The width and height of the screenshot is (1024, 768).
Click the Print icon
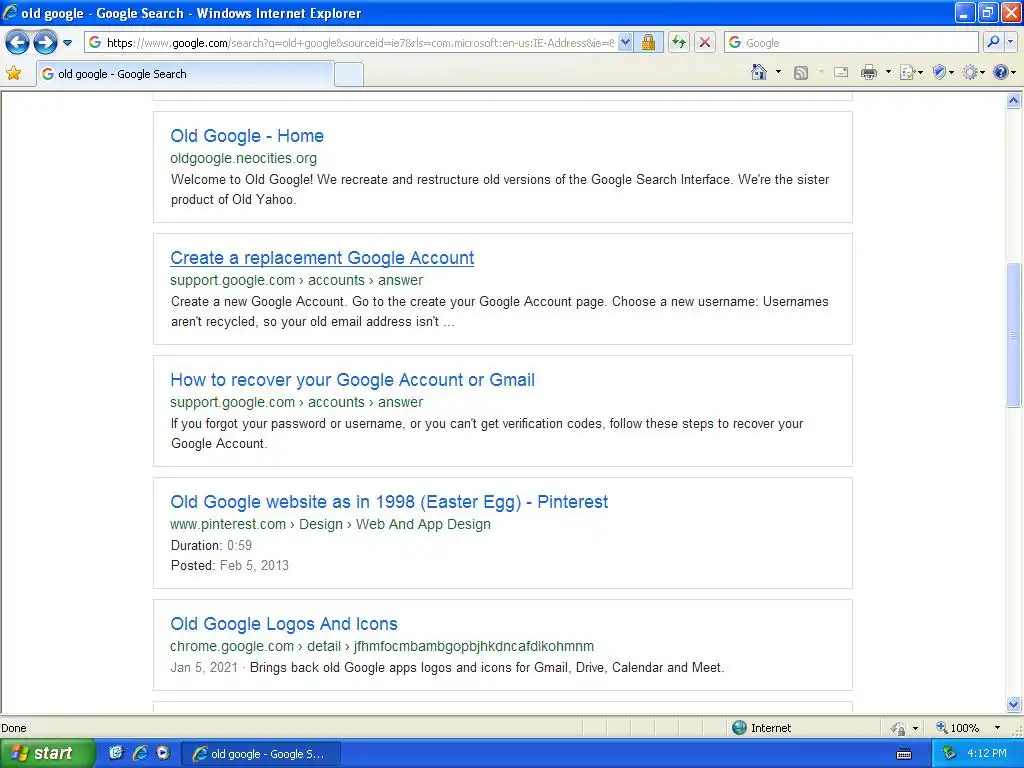[x=869, y=72]
